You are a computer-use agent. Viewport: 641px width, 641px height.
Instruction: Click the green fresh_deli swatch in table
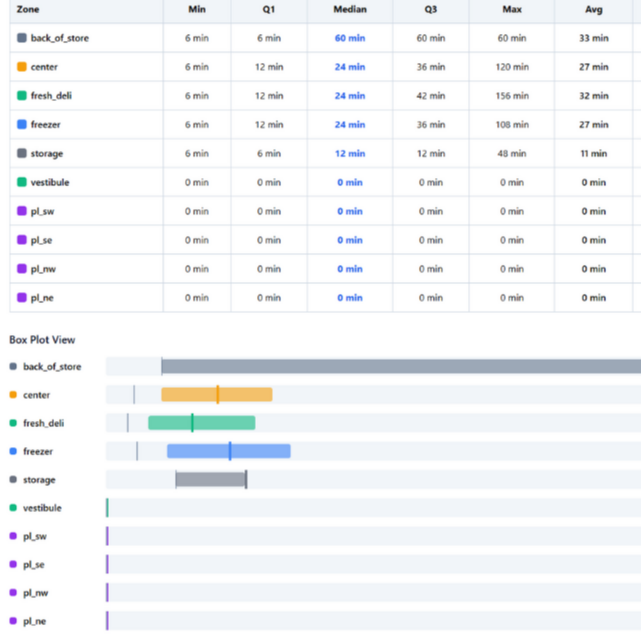click(22, 96)
